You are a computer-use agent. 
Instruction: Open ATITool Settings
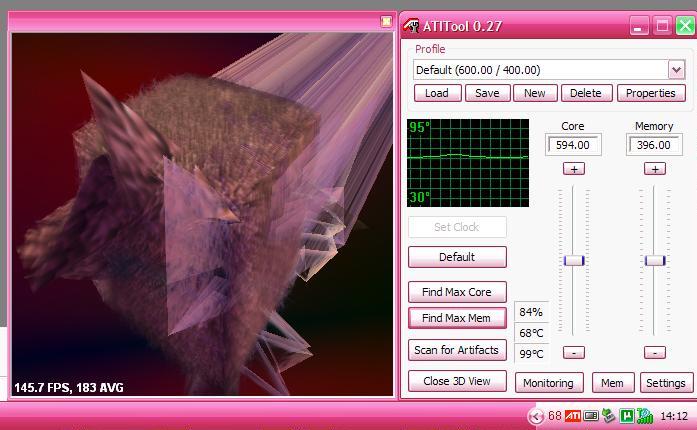tap(666, 383)
